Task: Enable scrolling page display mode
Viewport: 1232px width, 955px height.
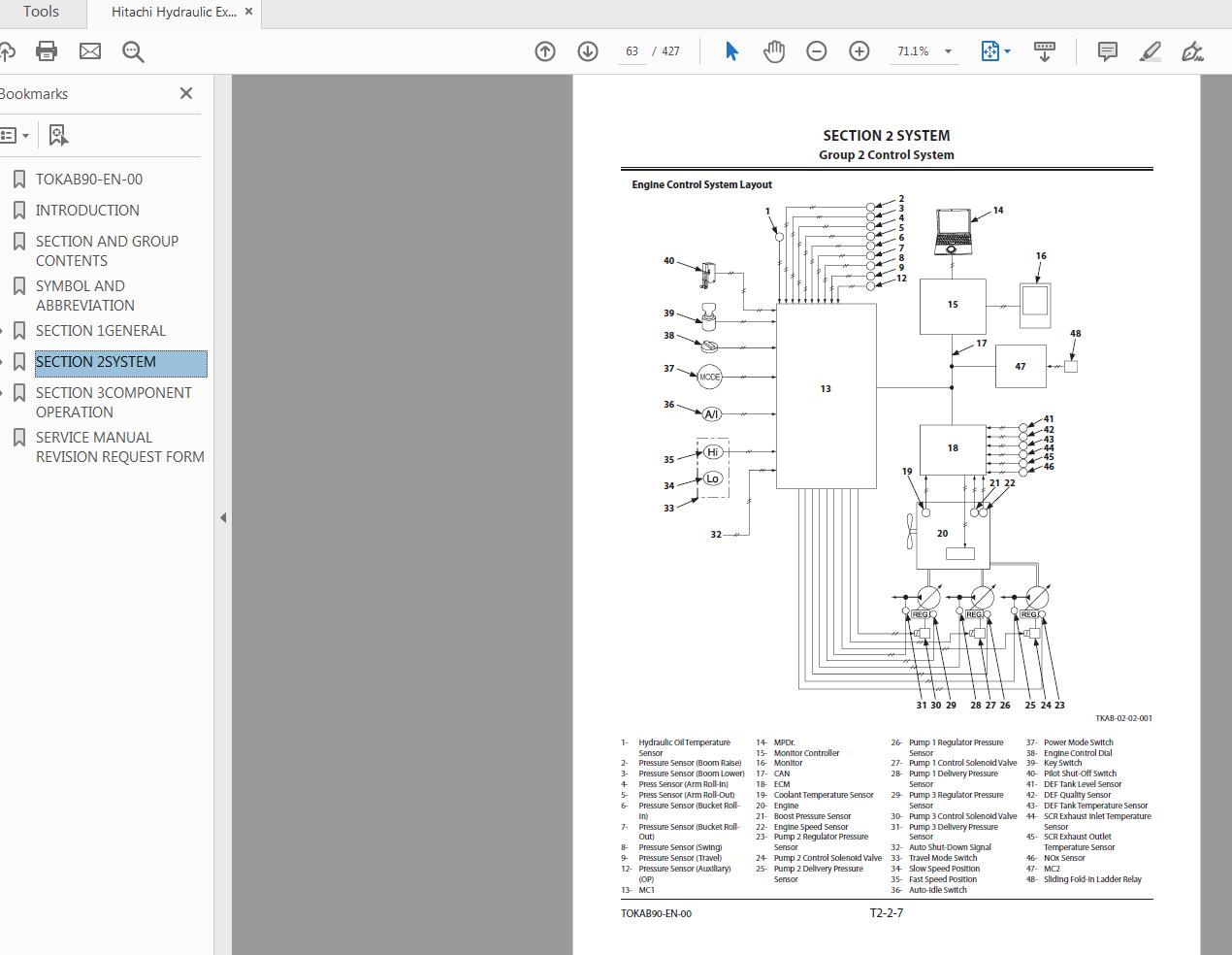Action: coord(1045,50)
